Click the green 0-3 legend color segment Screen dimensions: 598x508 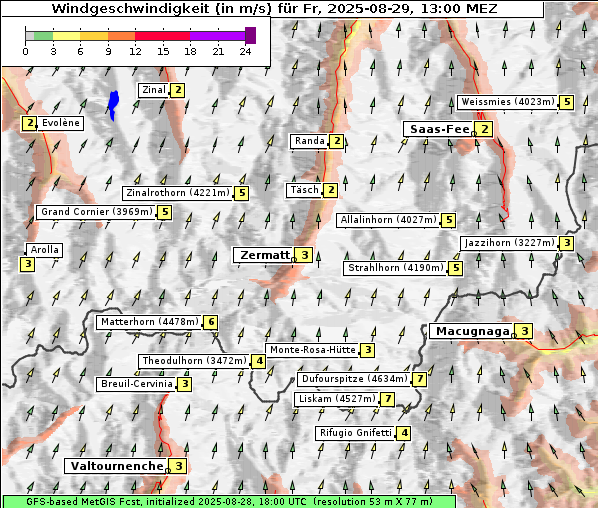click(43, 36)
